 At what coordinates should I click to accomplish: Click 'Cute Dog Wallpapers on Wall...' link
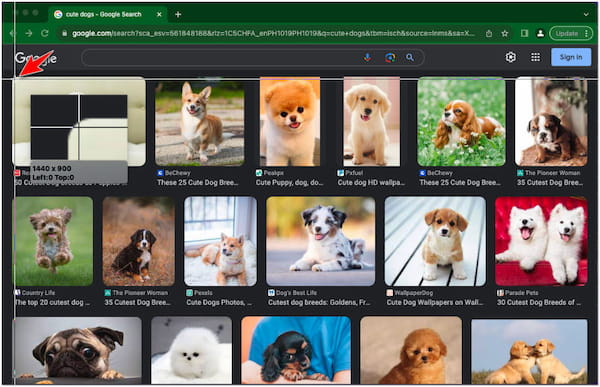pos(435,302)
